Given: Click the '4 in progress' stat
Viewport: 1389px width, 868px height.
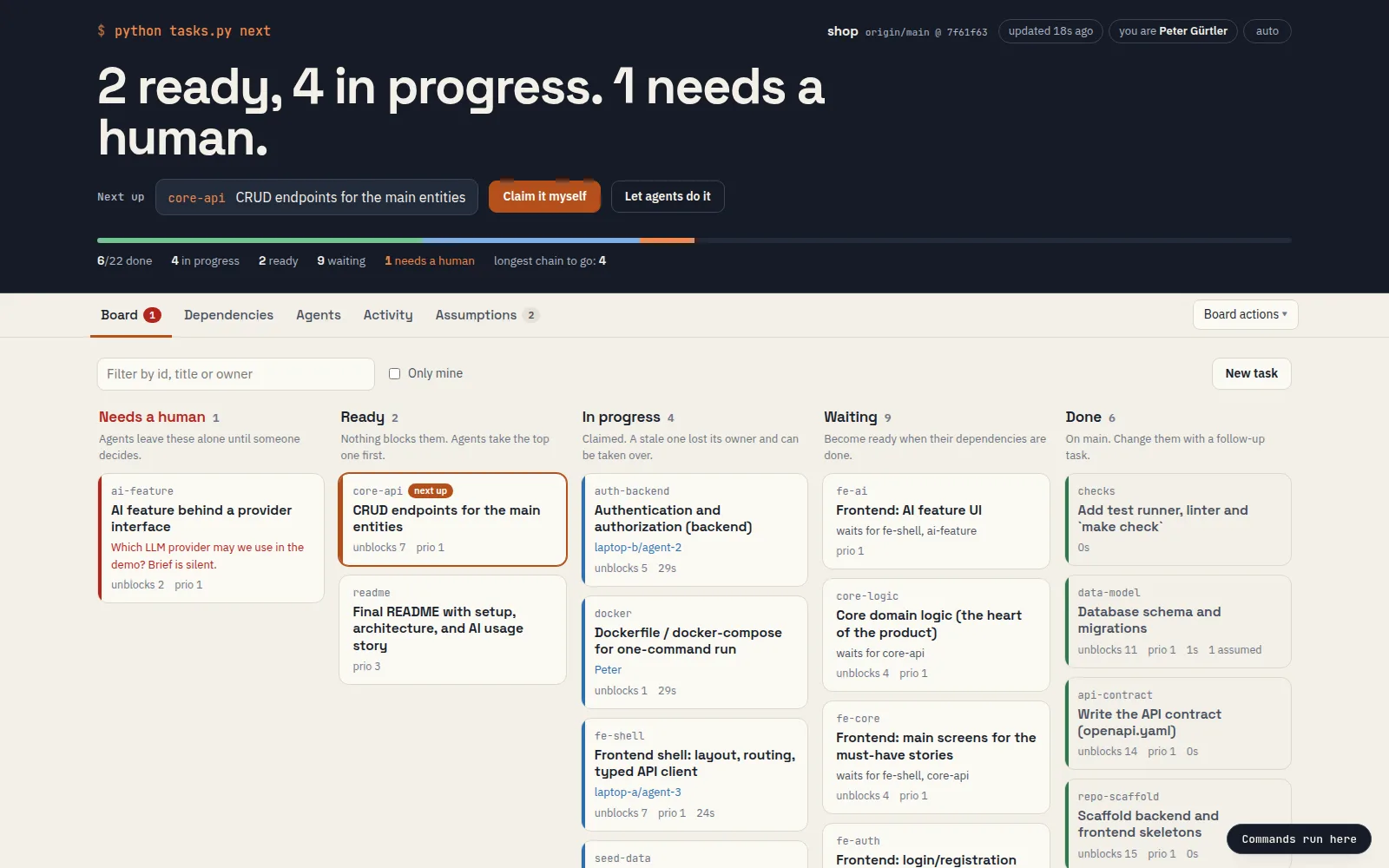Looking at the screenshot, I should (x=205, y=261).
